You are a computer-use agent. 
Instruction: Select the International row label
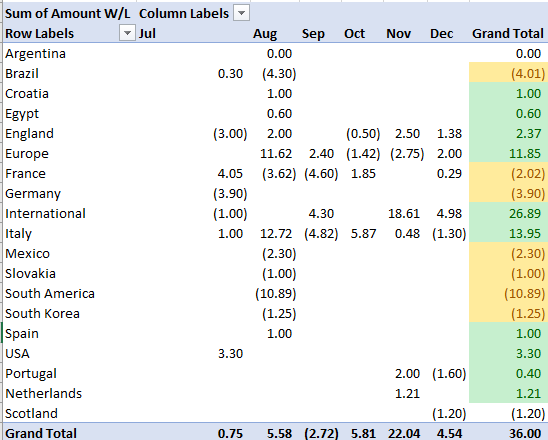tap(45, 213)
